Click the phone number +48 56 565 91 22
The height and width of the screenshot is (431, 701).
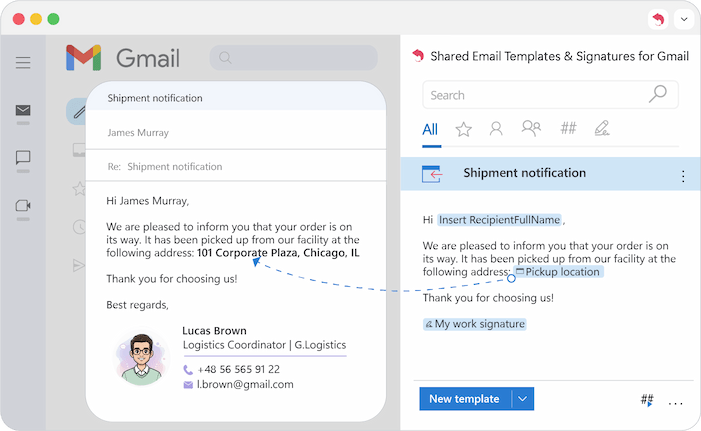pyautogui.click(x=239, y=369)
